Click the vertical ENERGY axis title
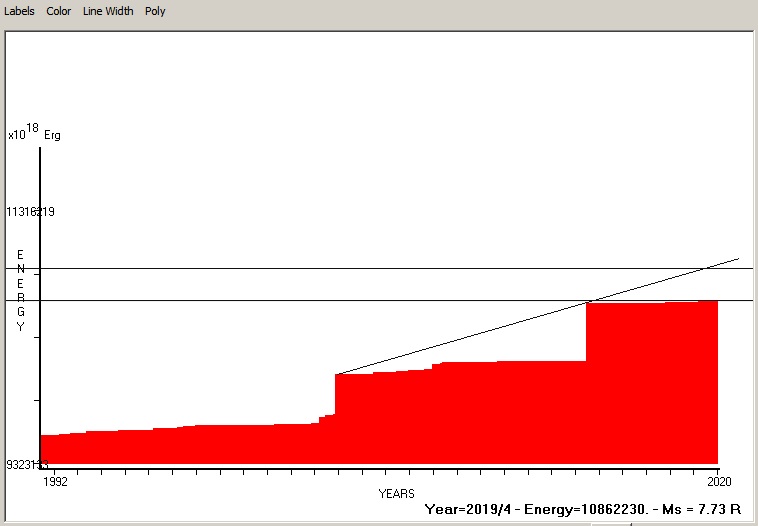 pos(20,290)
